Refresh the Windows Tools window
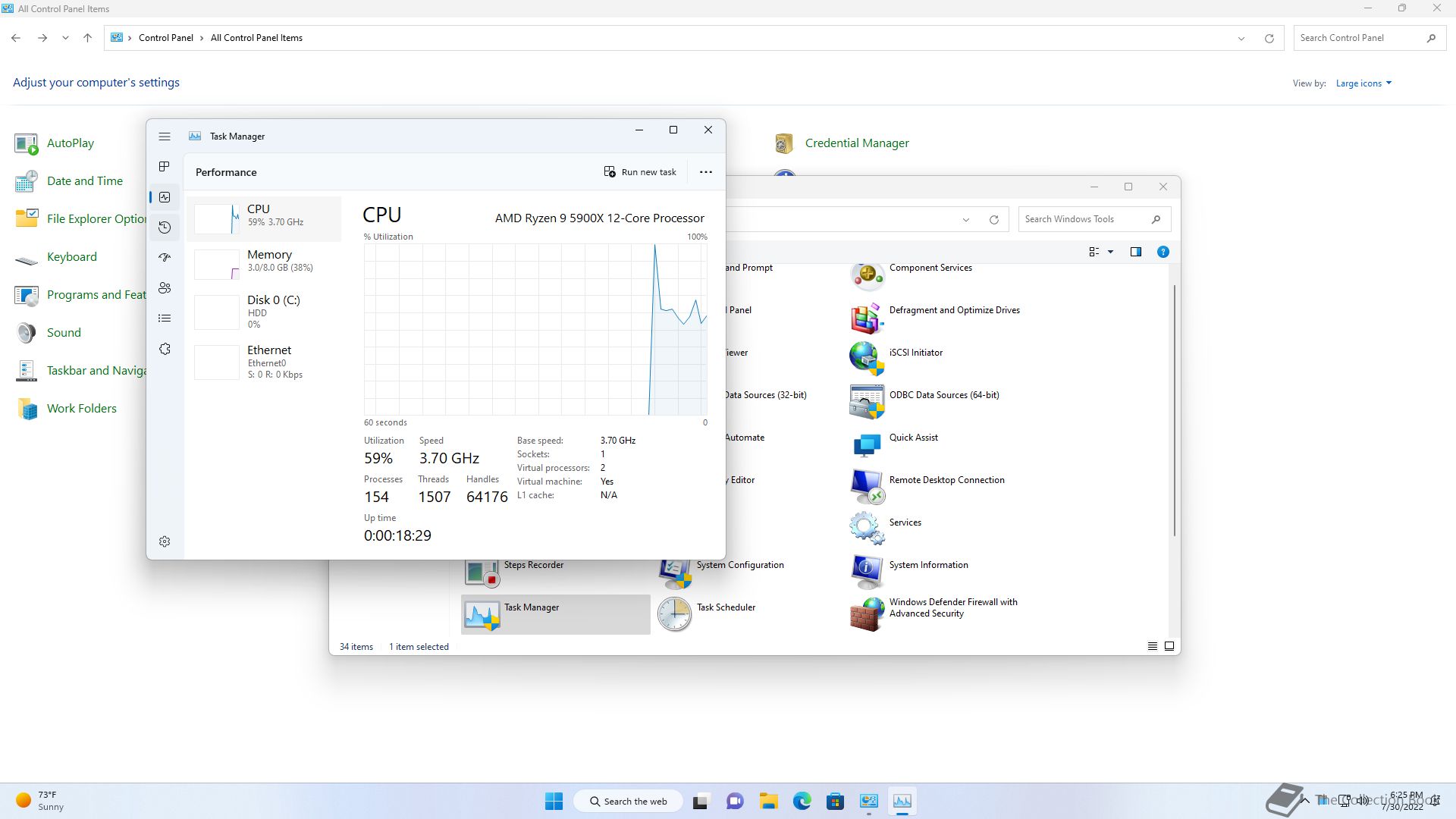The width and height of the screenshot is (1456, 819). (x=993, y=220)
